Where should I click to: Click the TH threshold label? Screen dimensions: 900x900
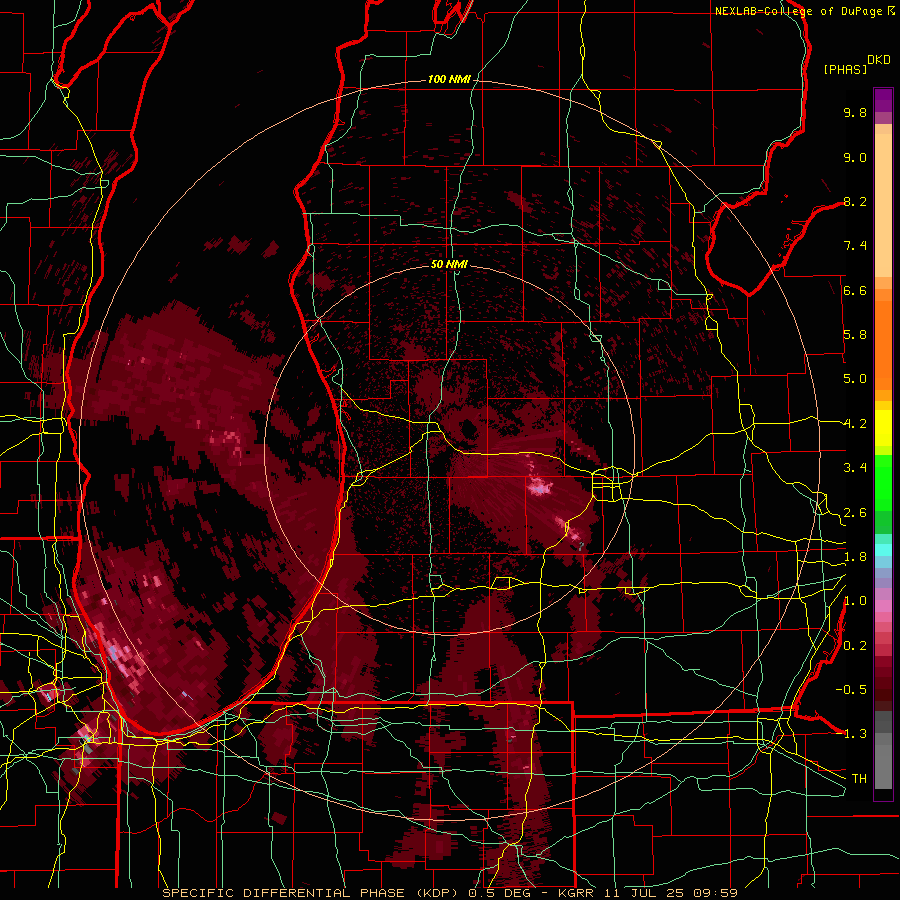(x=859, y=779)
